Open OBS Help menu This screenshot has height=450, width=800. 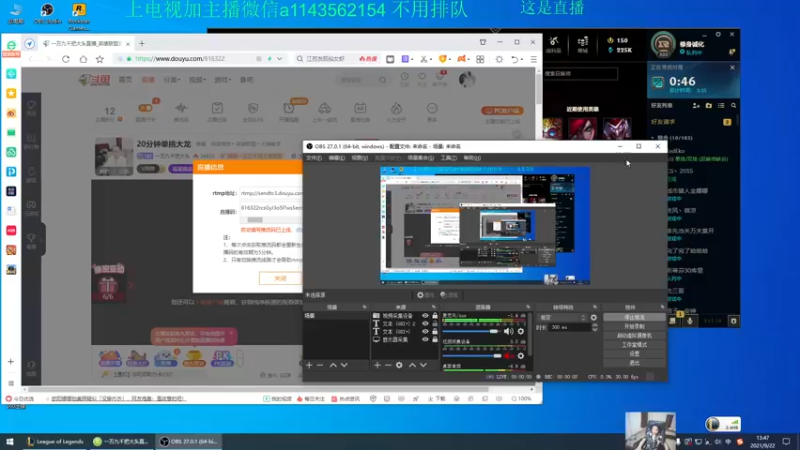(472, 158)
